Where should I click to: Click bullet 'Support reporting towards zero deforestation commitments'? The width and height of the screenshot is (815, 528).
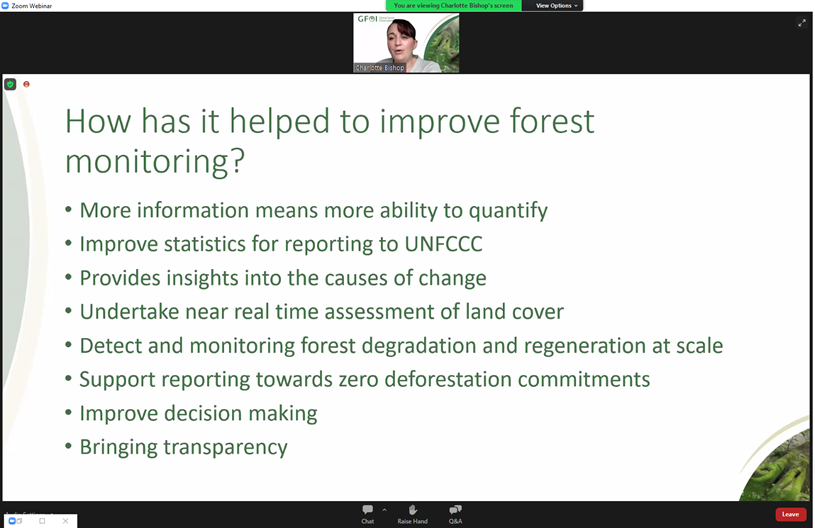pyautogui.click(x=364, y=379)
